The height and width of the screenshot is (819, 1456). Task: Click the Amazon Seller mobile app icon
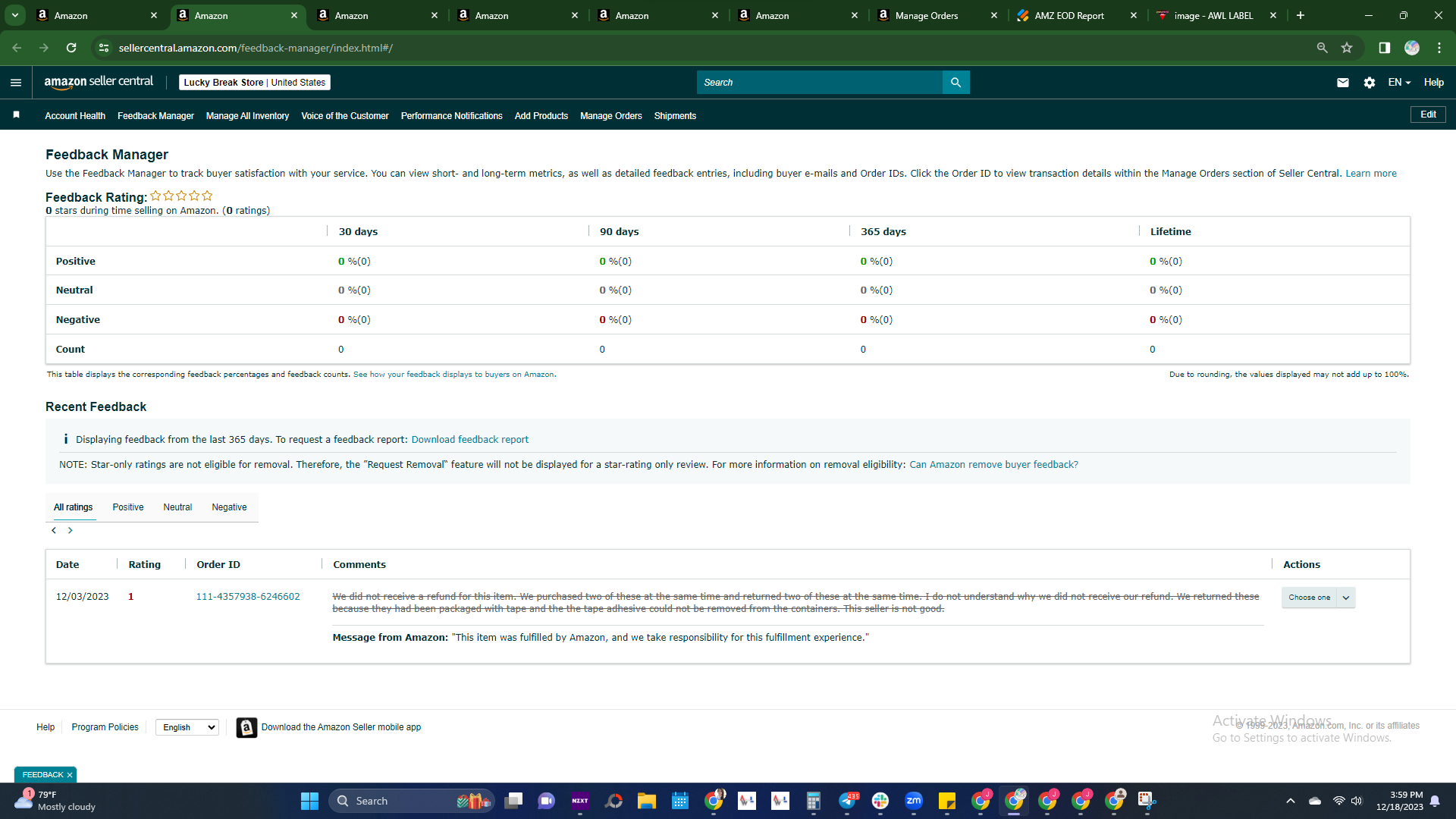pos(246,727)
